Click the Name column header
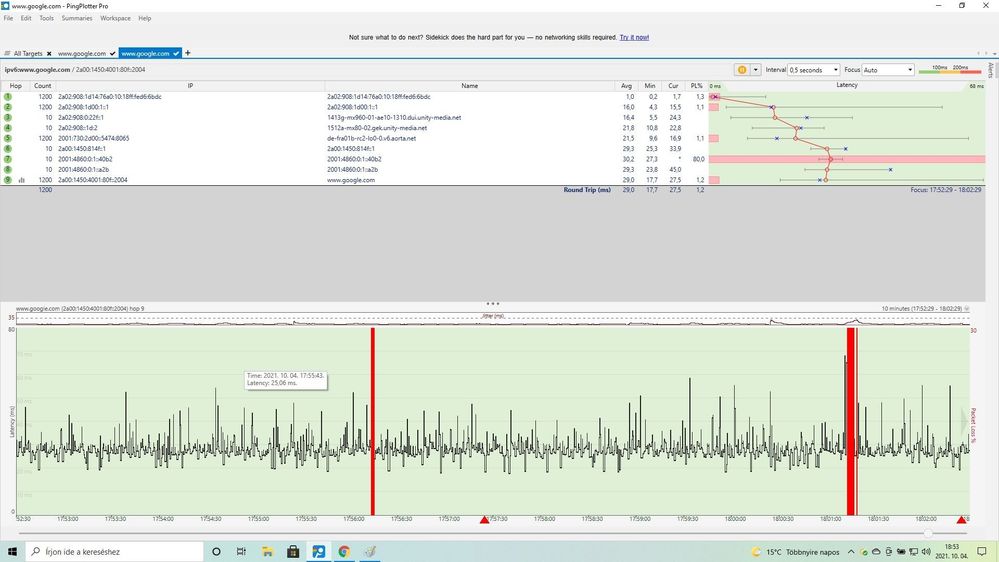 [470, 85]
